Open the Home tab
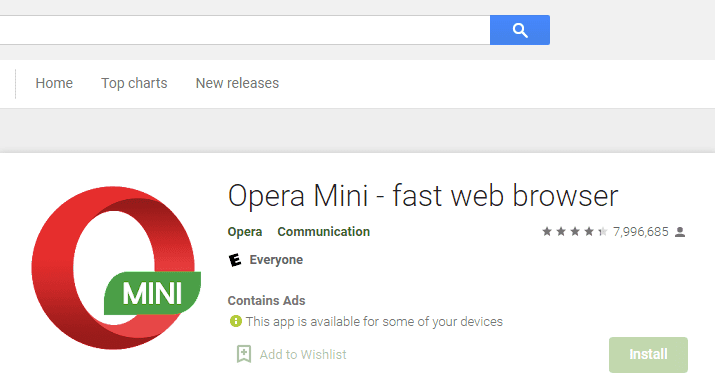This screenshot has width=715, height=389. (54, 83)
